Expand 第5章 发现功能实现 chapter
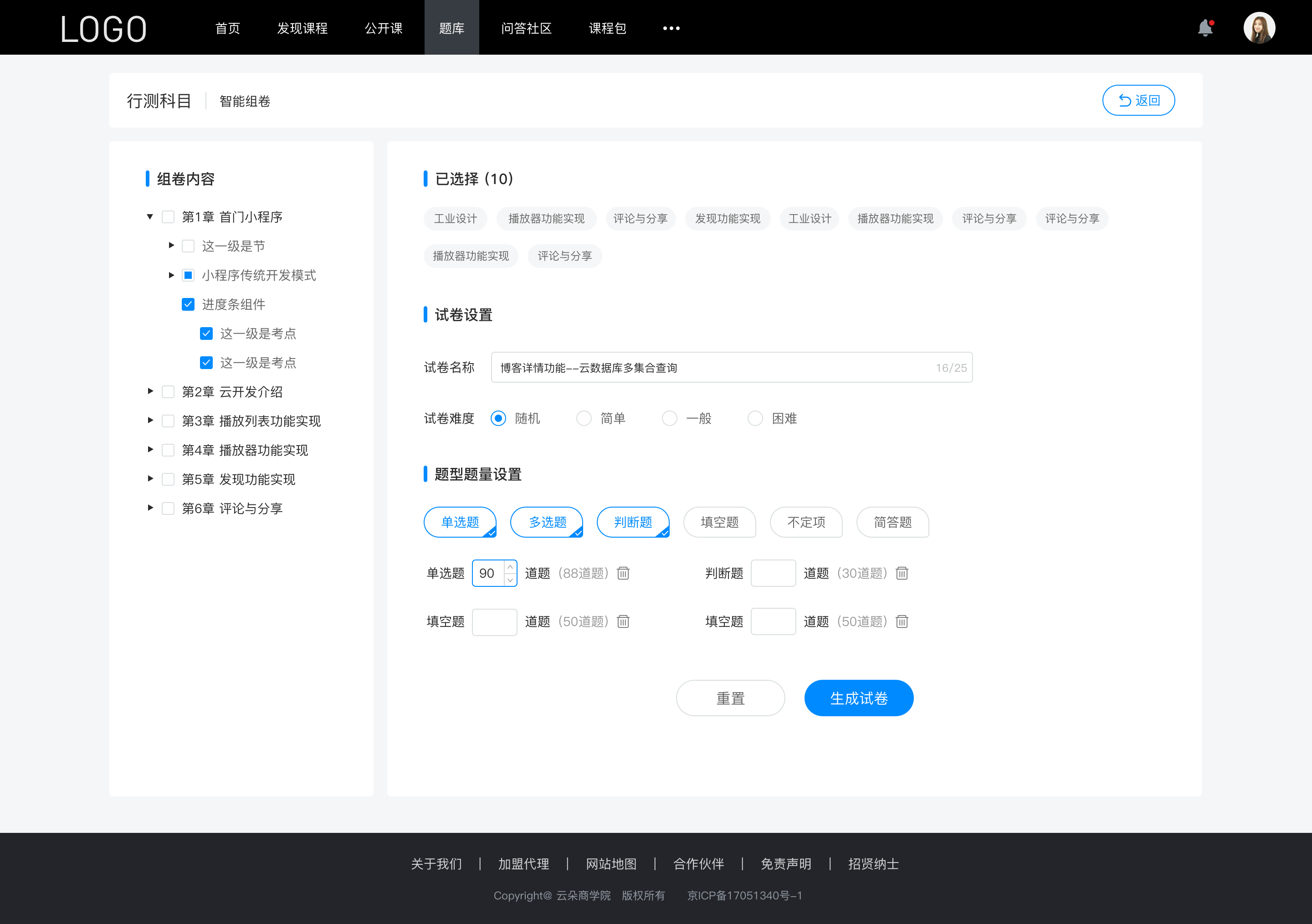 [148, 478]
